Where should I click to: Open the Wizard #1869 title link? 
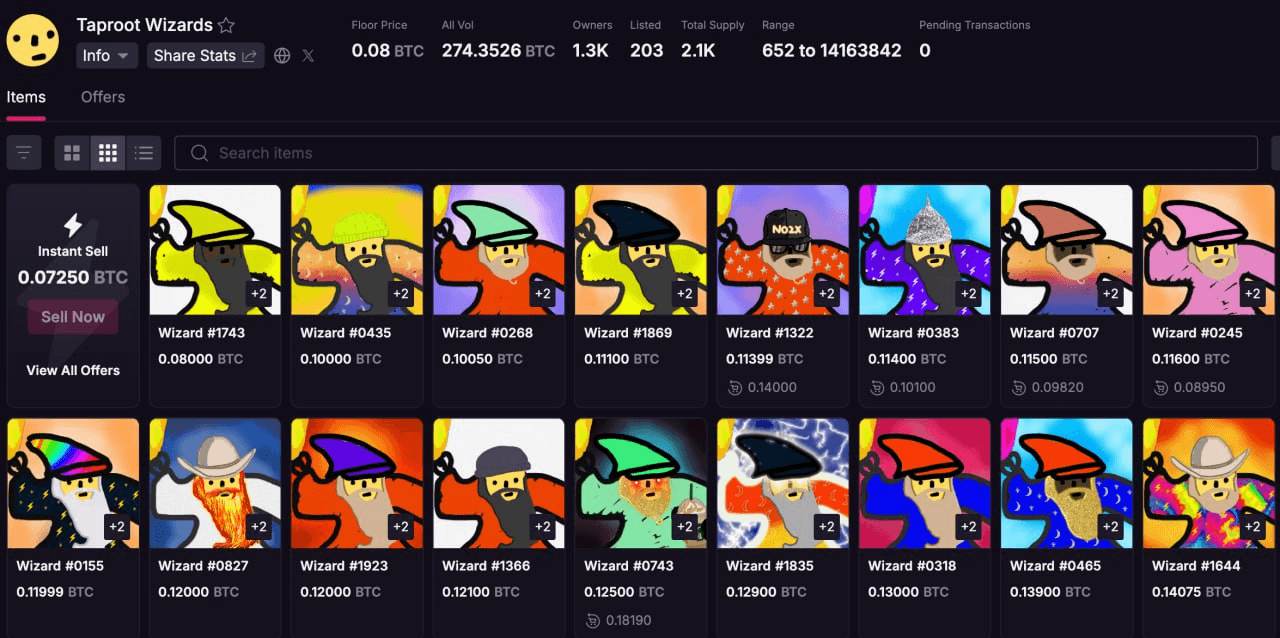[x=628, y=333]
